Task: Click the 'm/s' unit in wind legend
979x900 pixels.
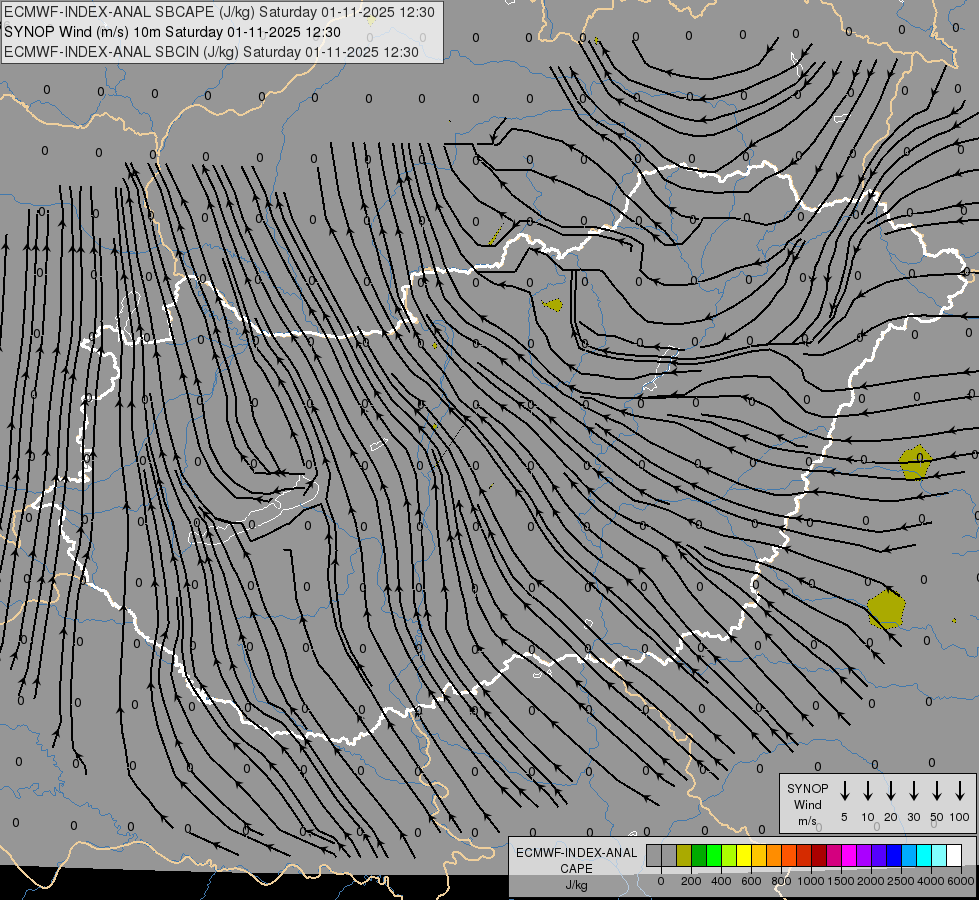Action: [x=807, y=821]
